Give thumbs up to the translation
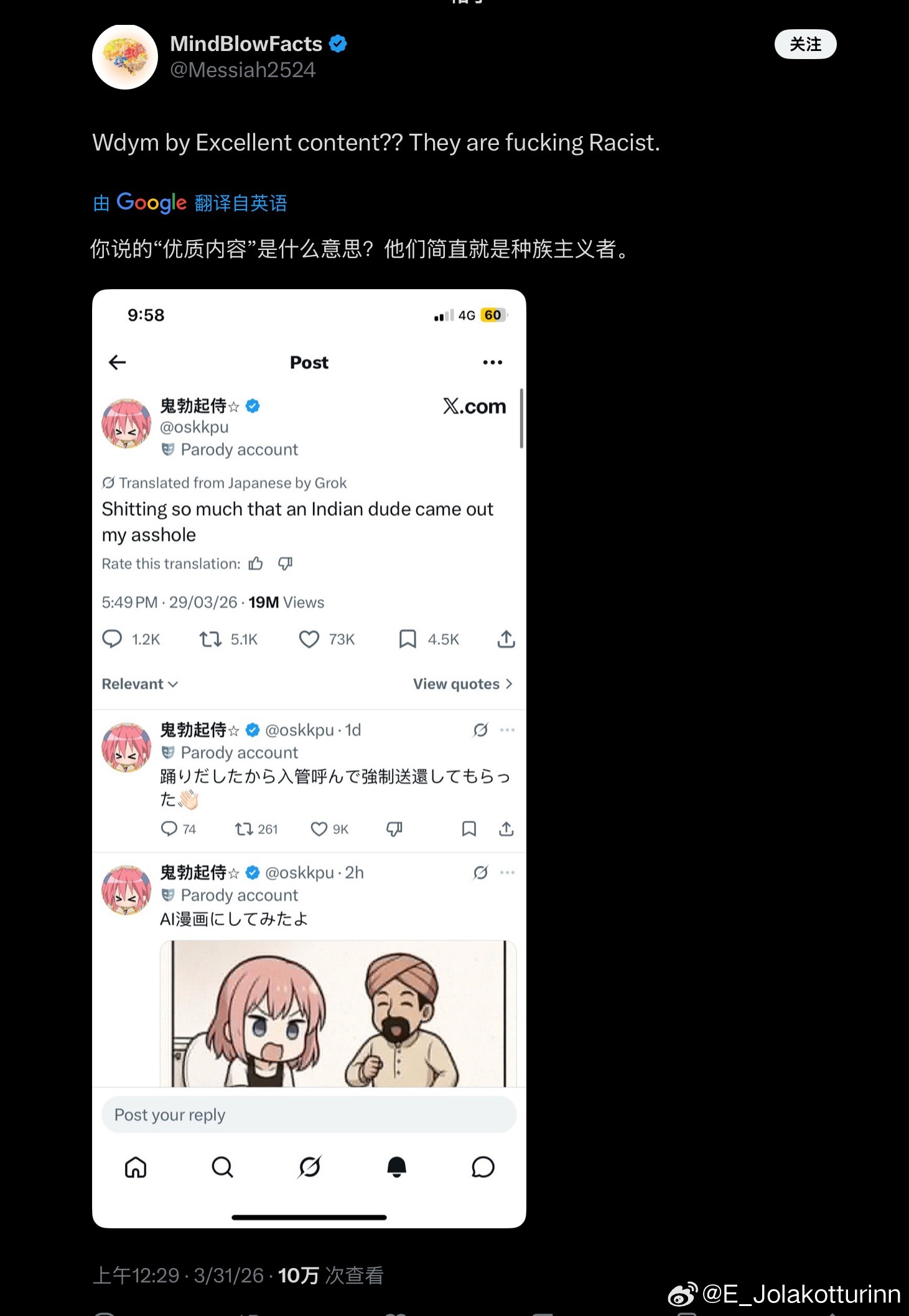This screenshot has width=909, height=1316. click(256, 563)
